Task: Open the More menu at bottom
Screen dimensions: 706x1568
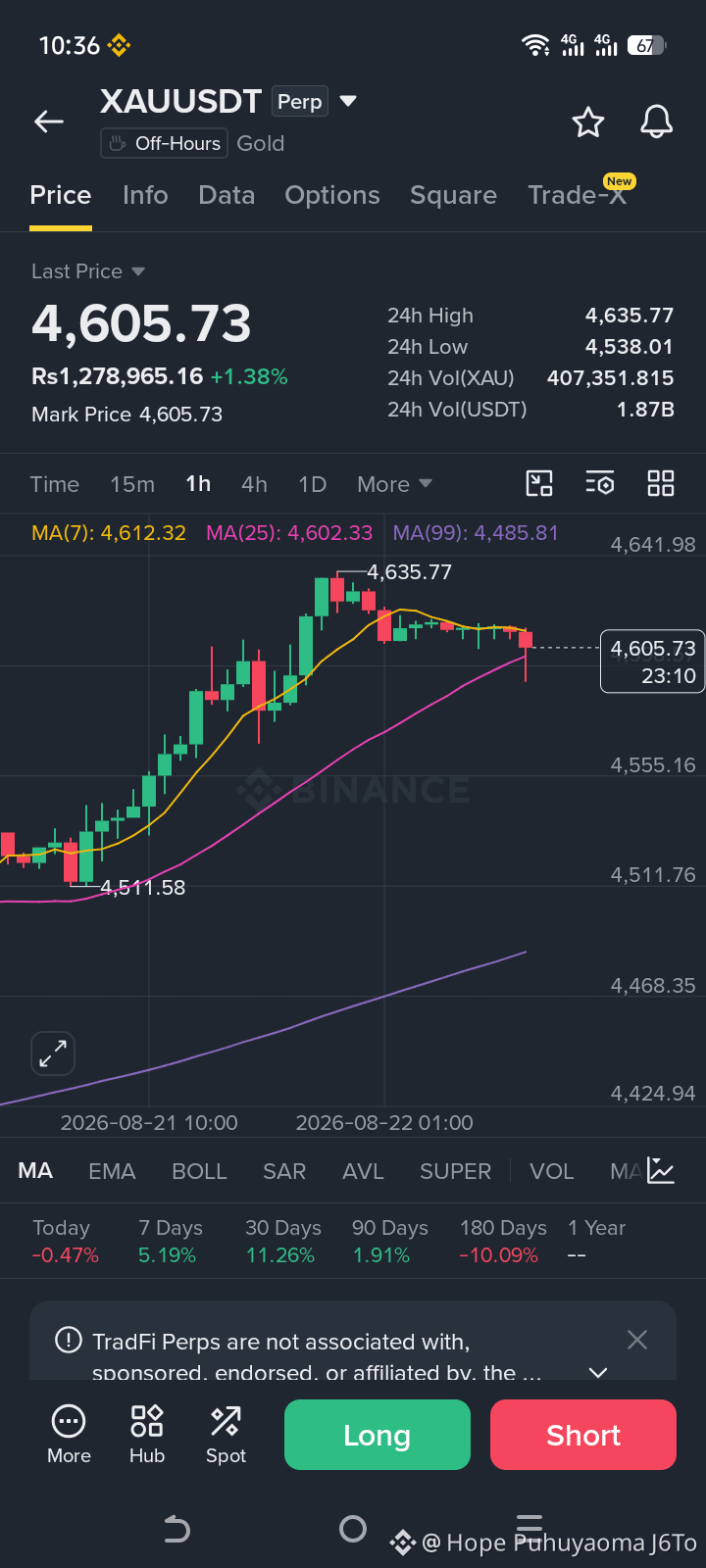Action: 69,1435
